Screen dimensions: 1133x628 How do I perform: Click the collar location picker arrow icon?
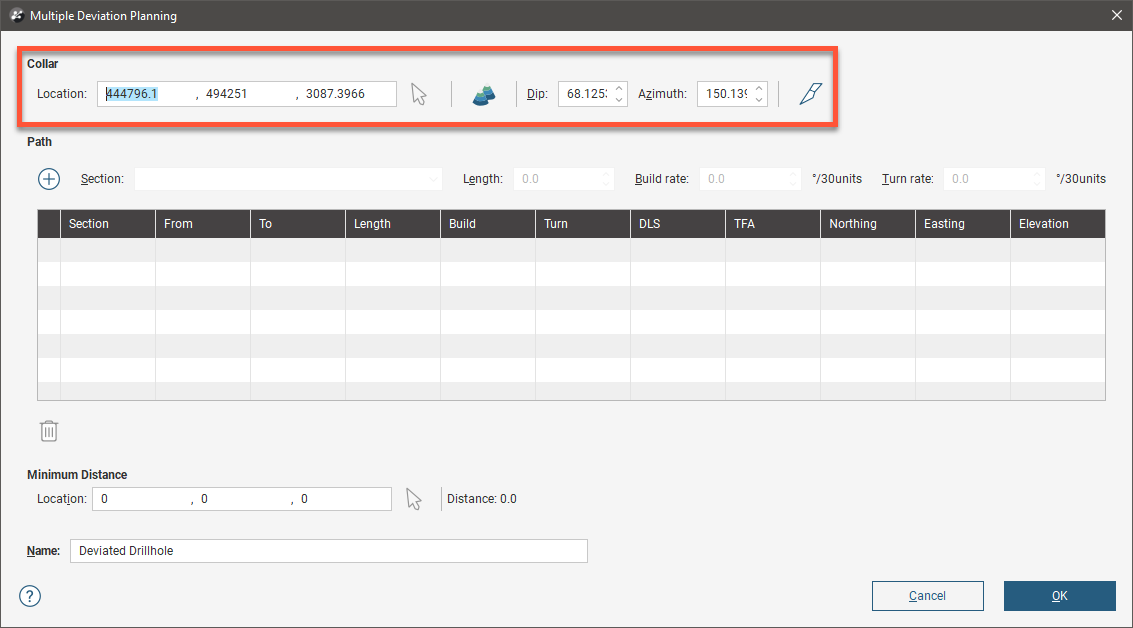[419, 95]
